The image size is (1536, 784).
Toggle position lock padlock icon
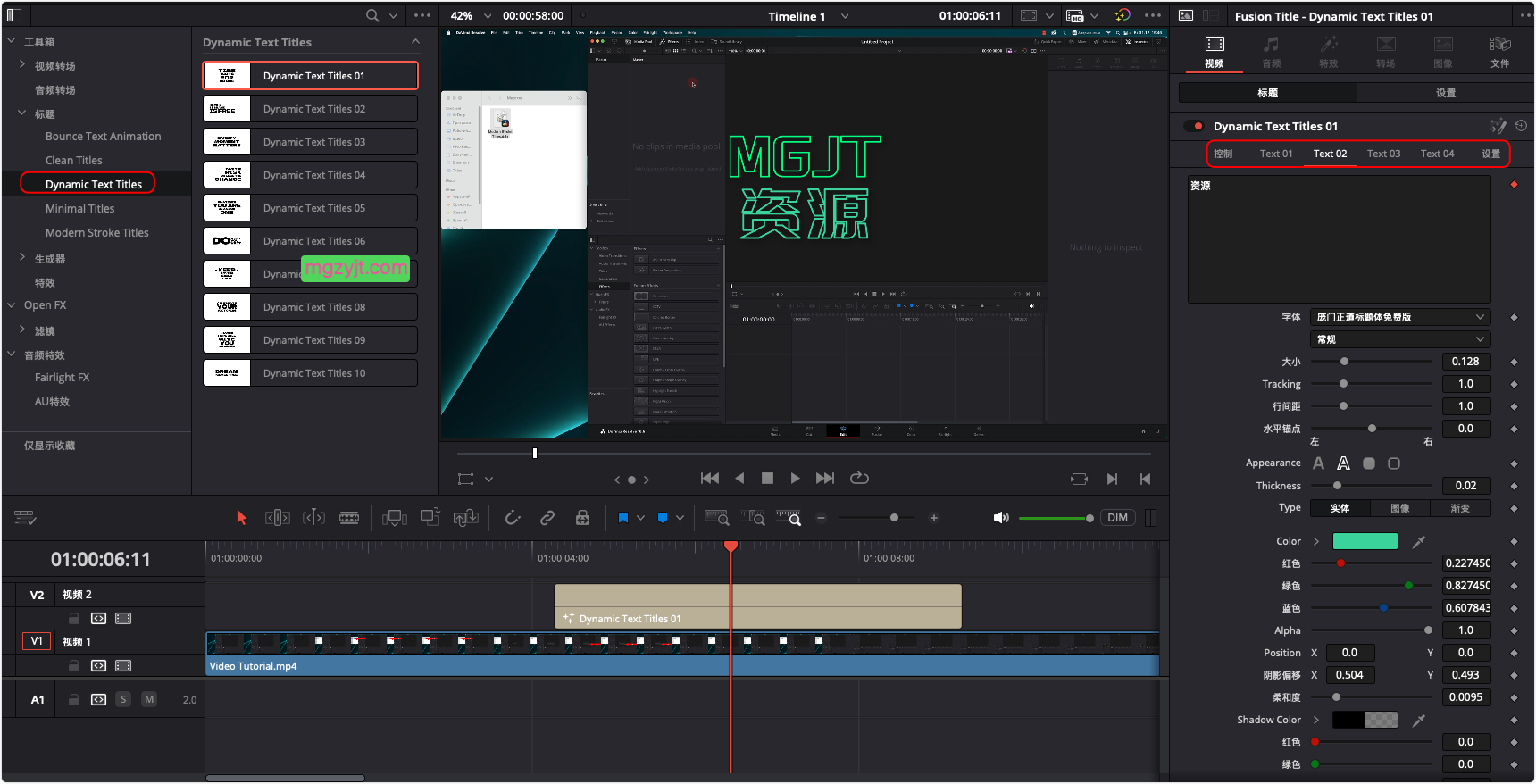coord(582,518)
